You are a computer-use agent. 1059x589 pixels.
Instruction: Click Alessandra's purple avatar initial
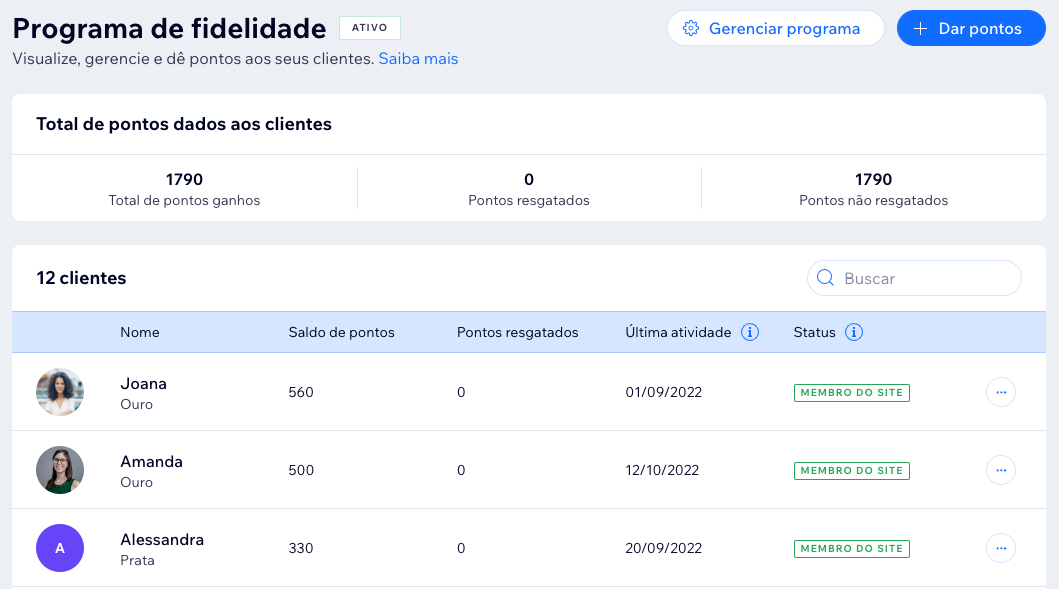pos(60,548)
